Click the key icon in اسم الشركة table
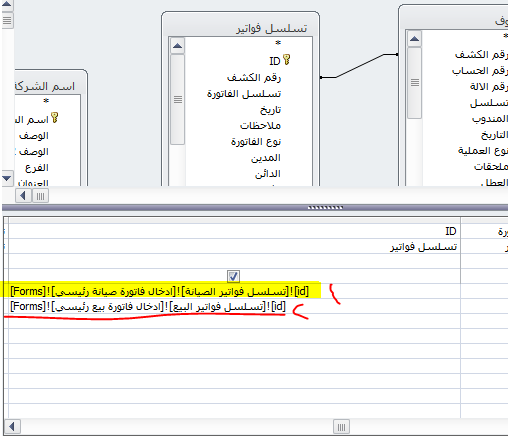Image resolution: width=508 pixels, height=436 pixels. [x=55, y=117]
